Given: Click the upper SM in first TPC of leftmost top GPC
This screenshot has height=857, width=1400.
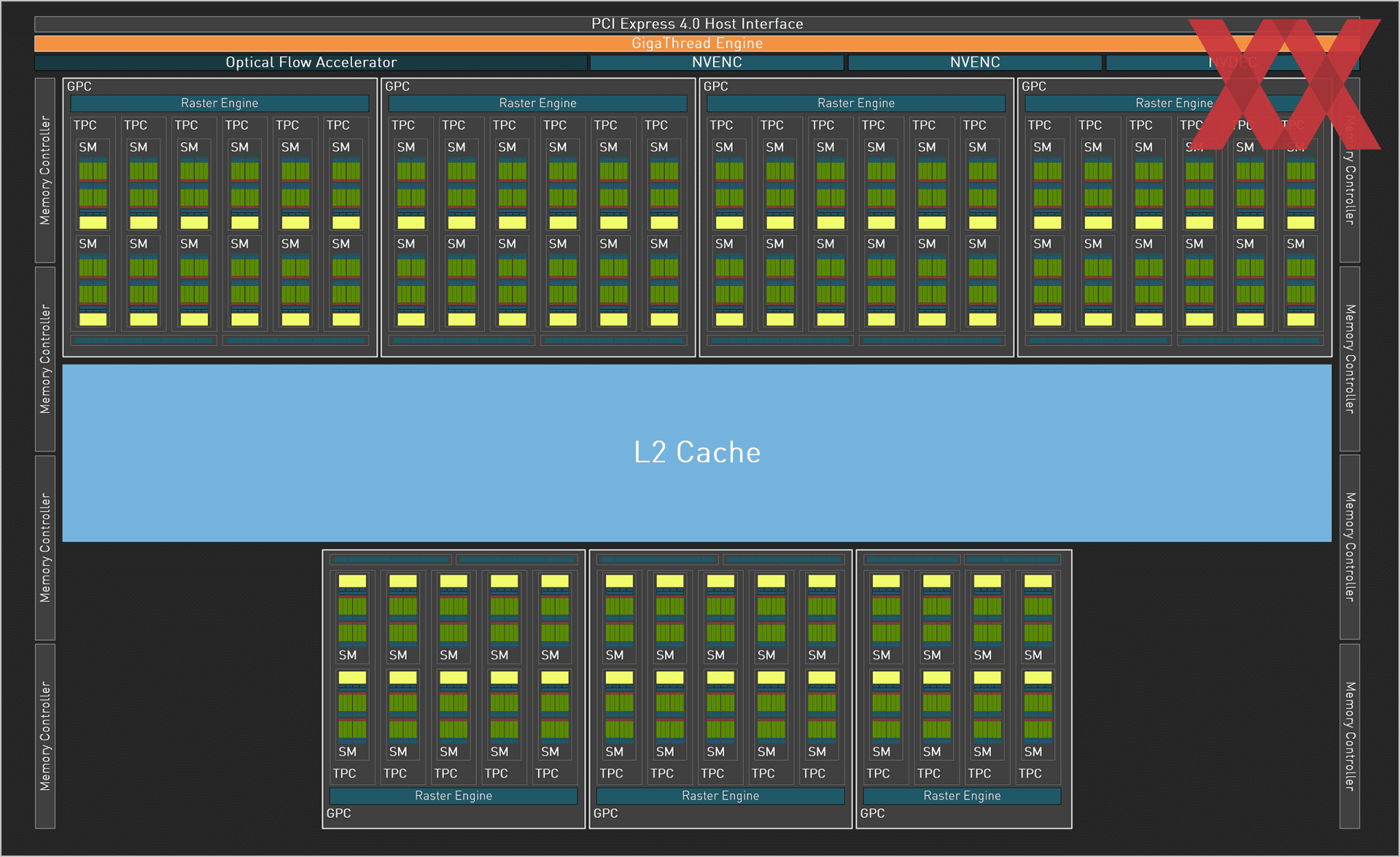Looking at the screenshot, I should [x=93, y=185].
